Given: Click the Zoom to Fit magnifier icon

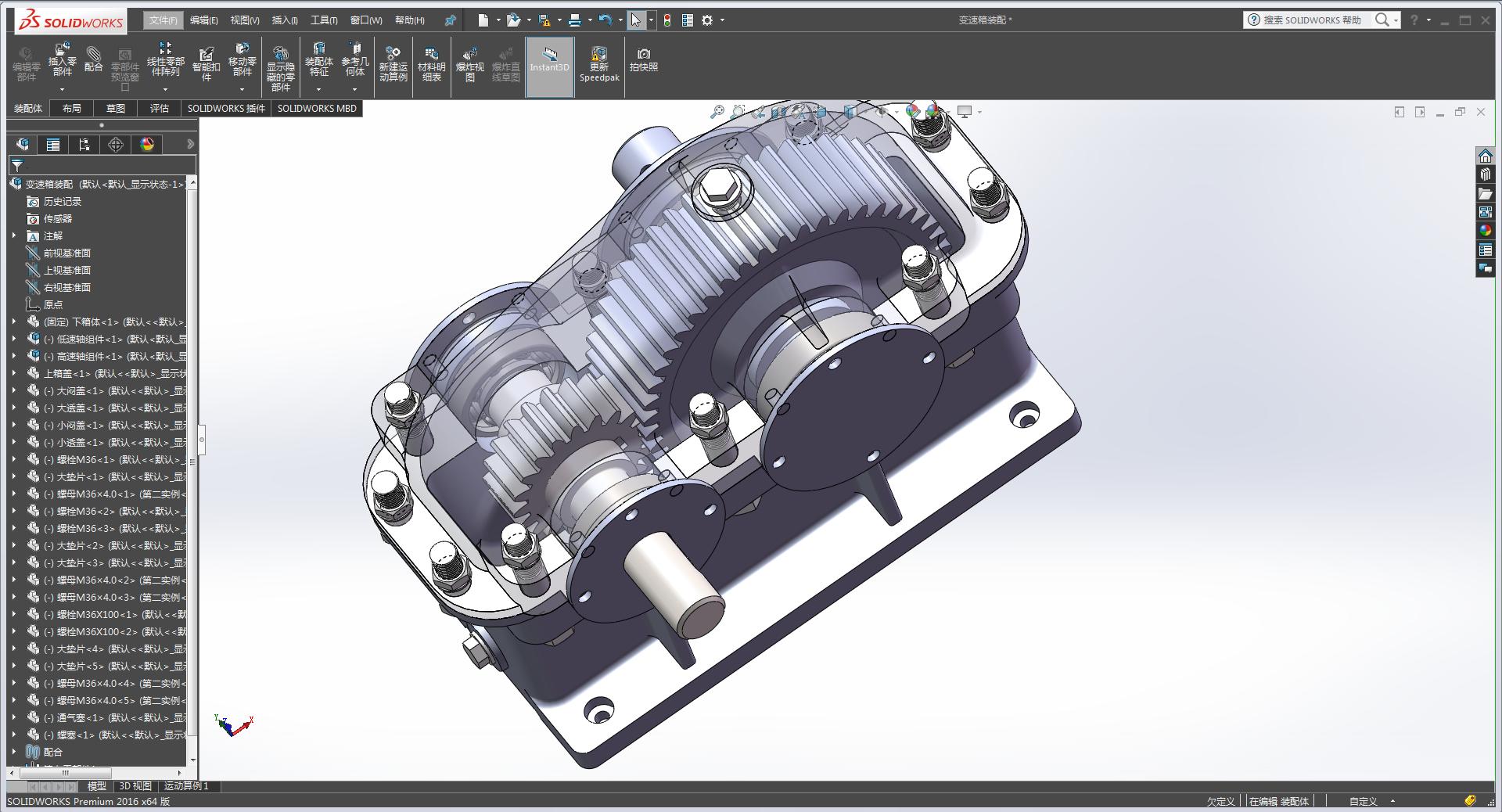Looking at the screenshot, I should 717,112.
